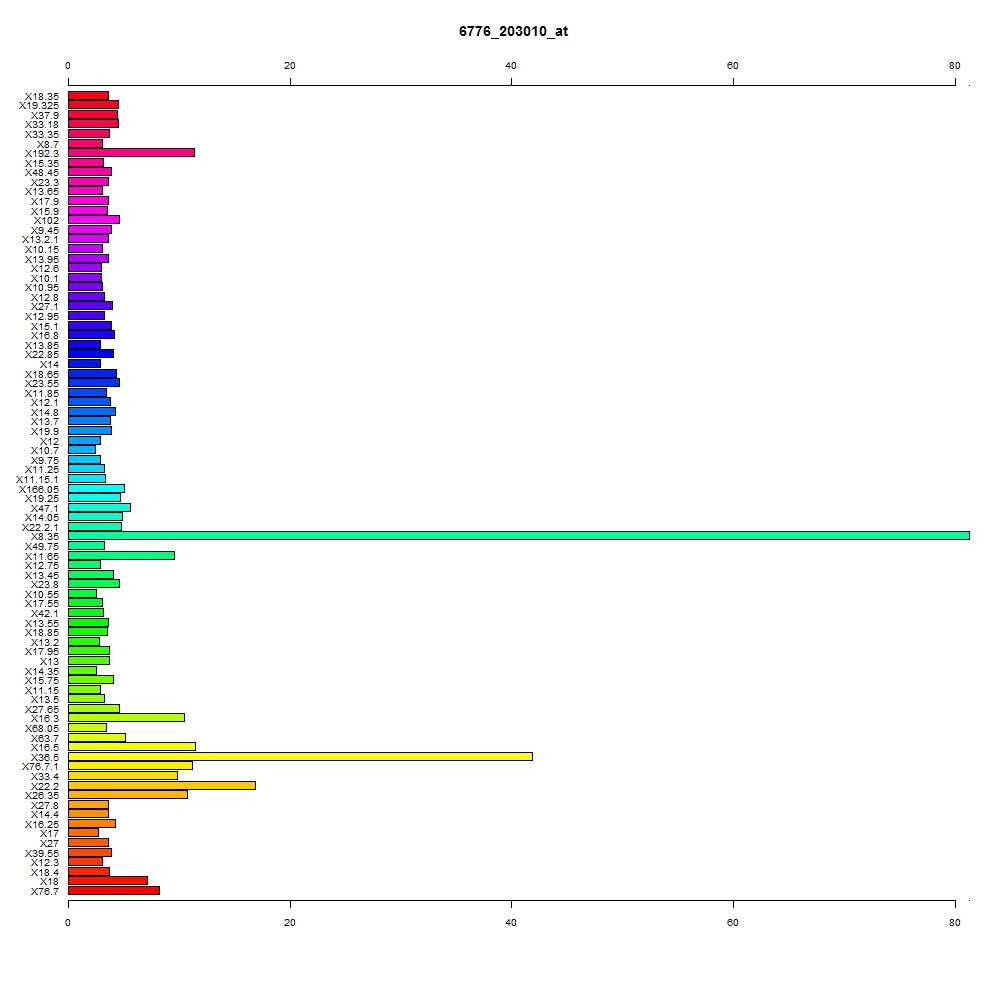Image resolution: width=1000 pixels, height=1000 pixels.
Task: Select the 20 tick on the top axis
Action: coord(290,66)
